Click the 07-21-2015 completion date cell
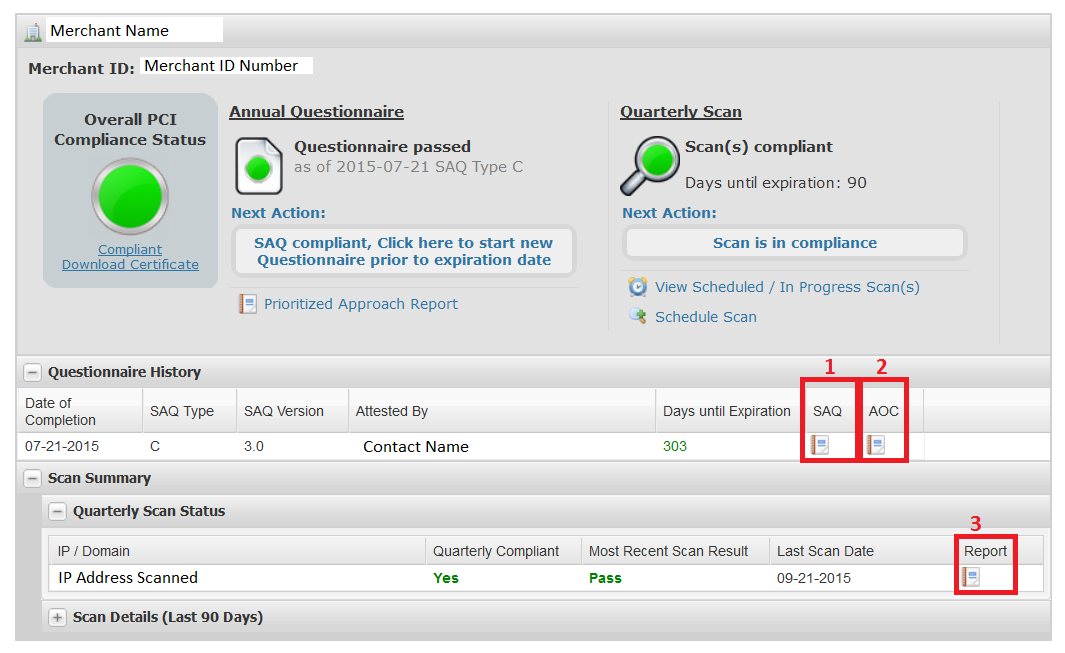This screenshot has width=1065, height=653. click(62, 446)
